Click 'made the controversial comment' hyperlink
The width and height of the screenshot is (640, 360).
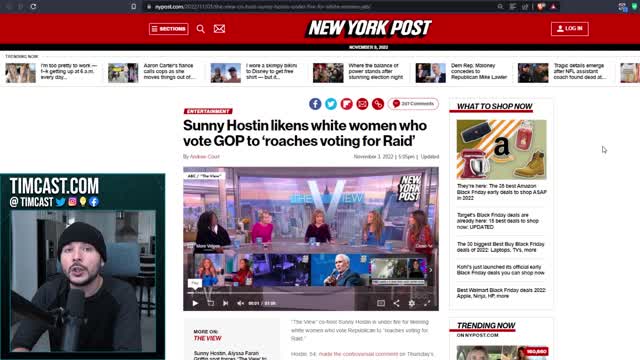point(358,354)
